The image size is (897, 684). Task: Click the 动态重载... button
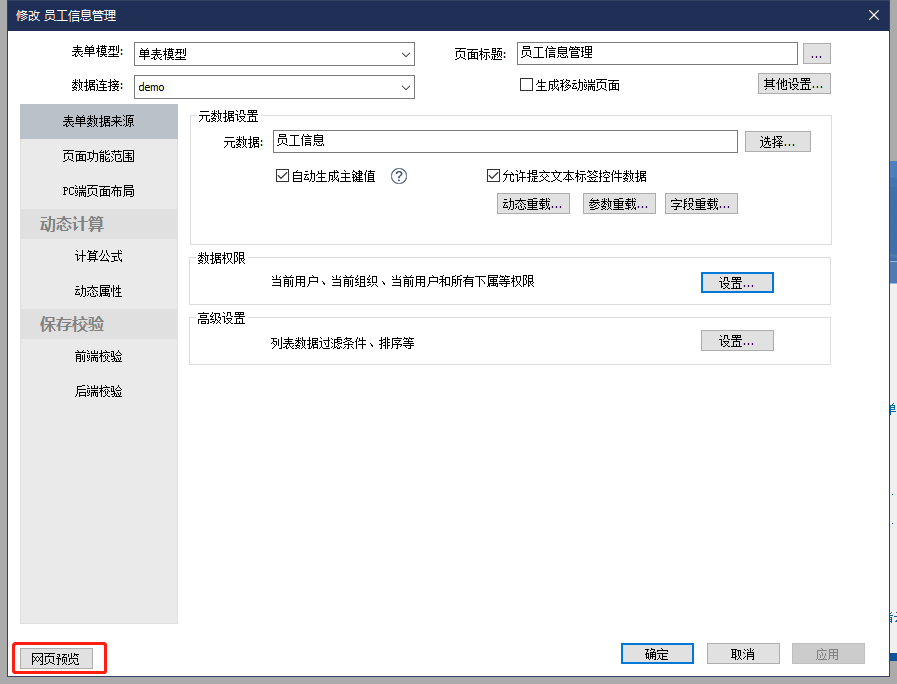click(x=532, y=204)
